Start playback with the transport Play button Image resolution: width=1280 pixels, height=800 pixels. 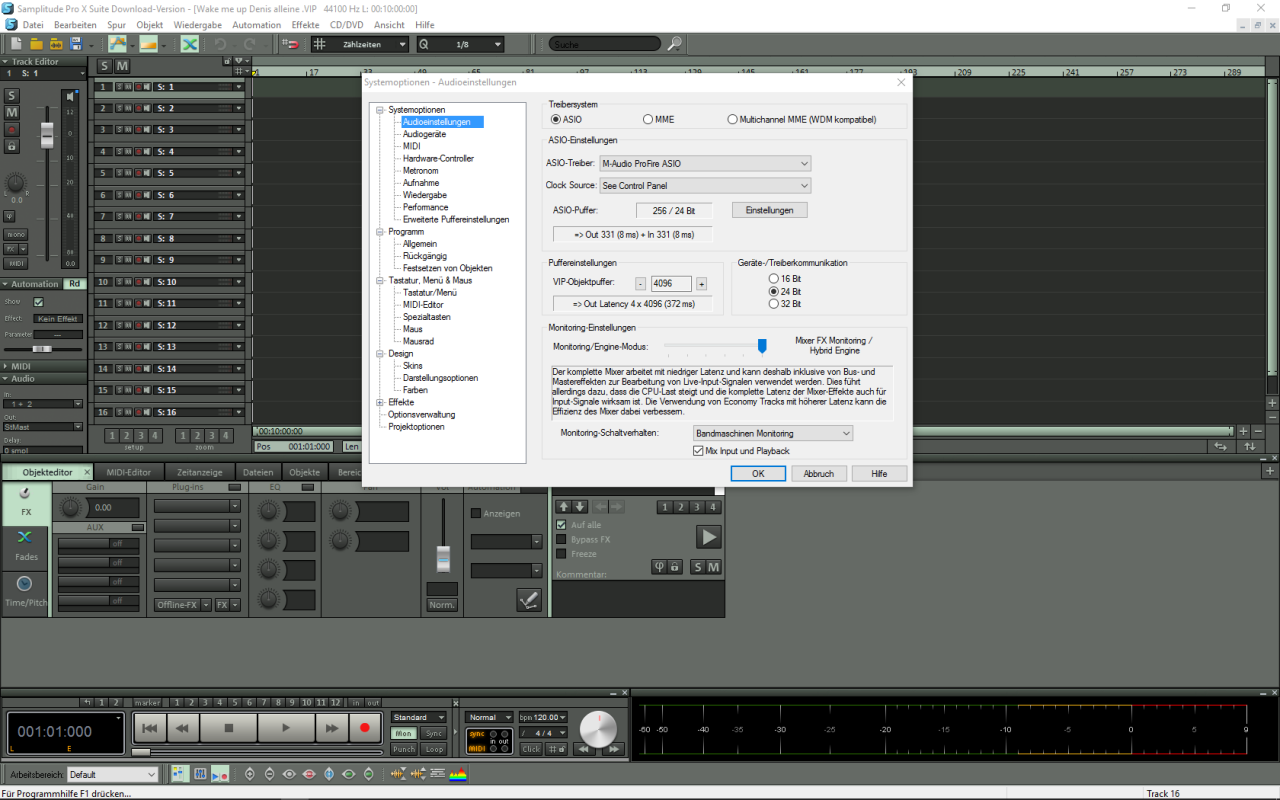coord(286,728)
